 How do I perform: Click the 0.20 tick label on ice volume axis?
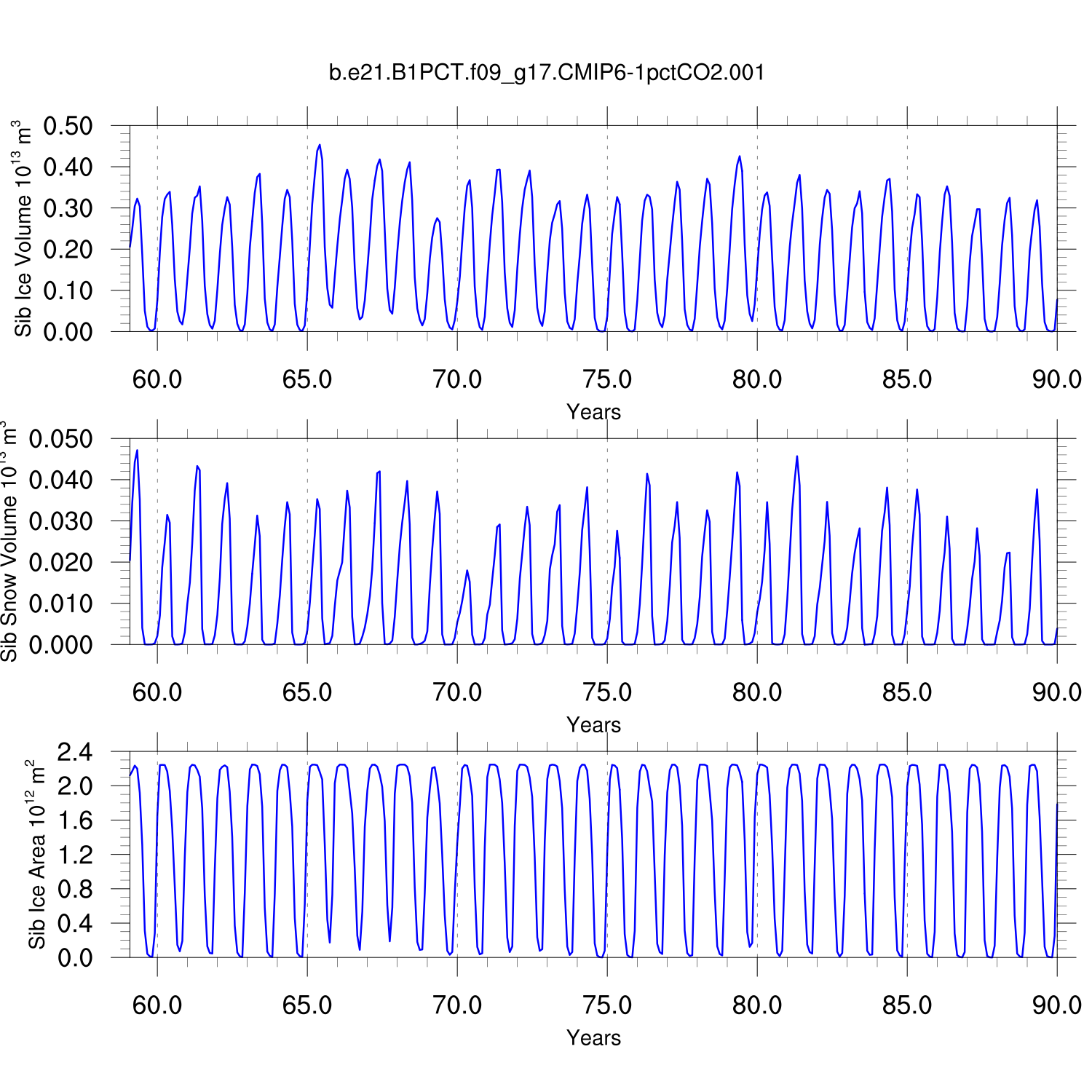(68, 250)
